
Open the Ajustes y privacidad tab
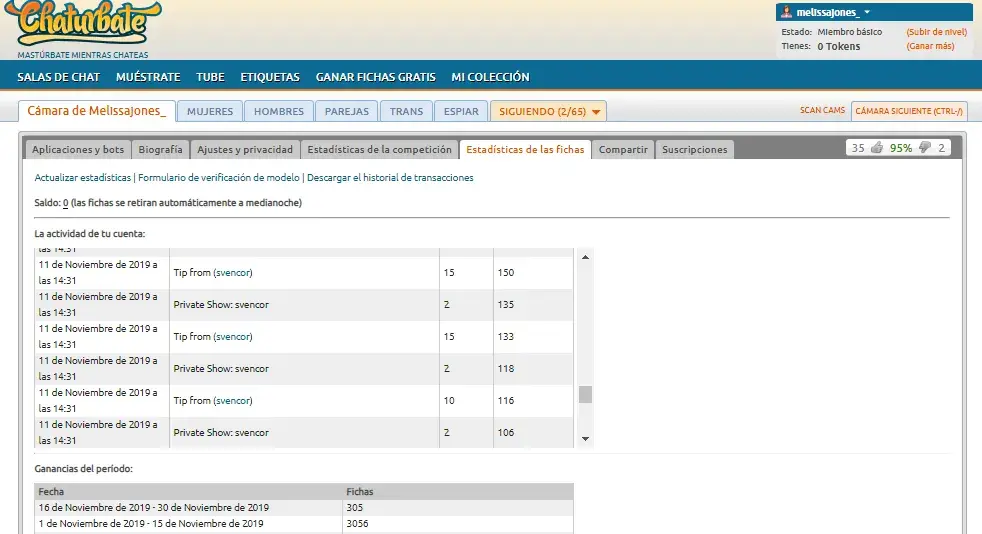(245, 150)
